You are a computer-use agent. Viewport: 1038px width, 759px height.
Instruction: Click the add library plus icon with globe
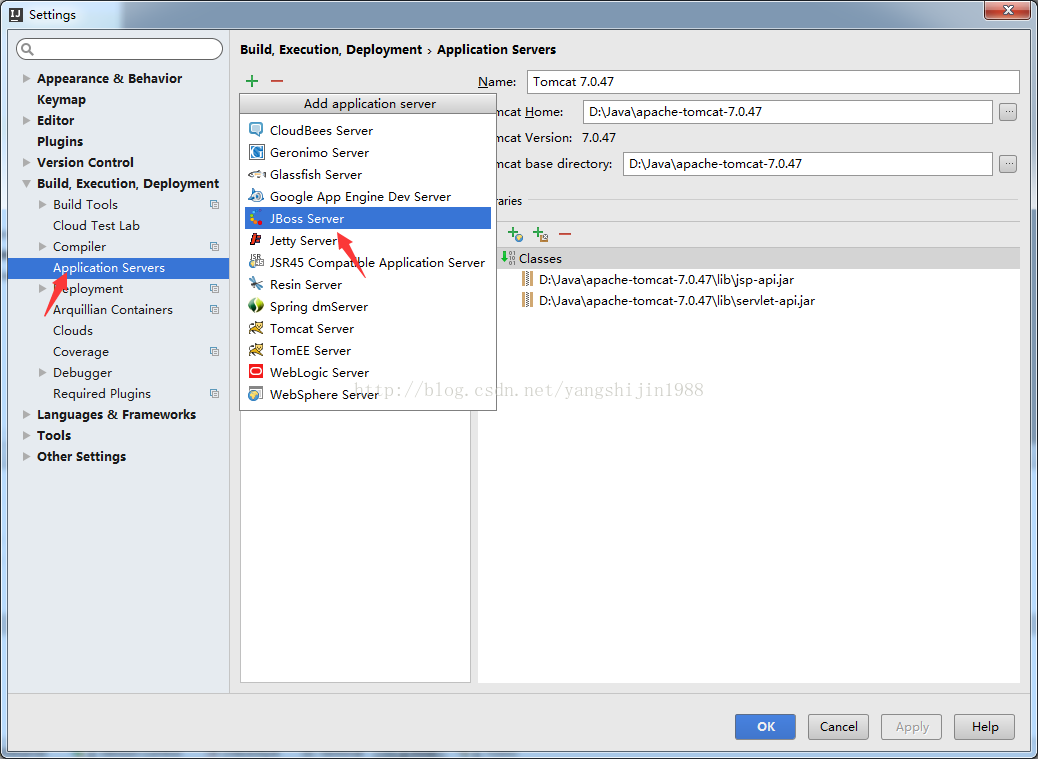tap(515, 234)
